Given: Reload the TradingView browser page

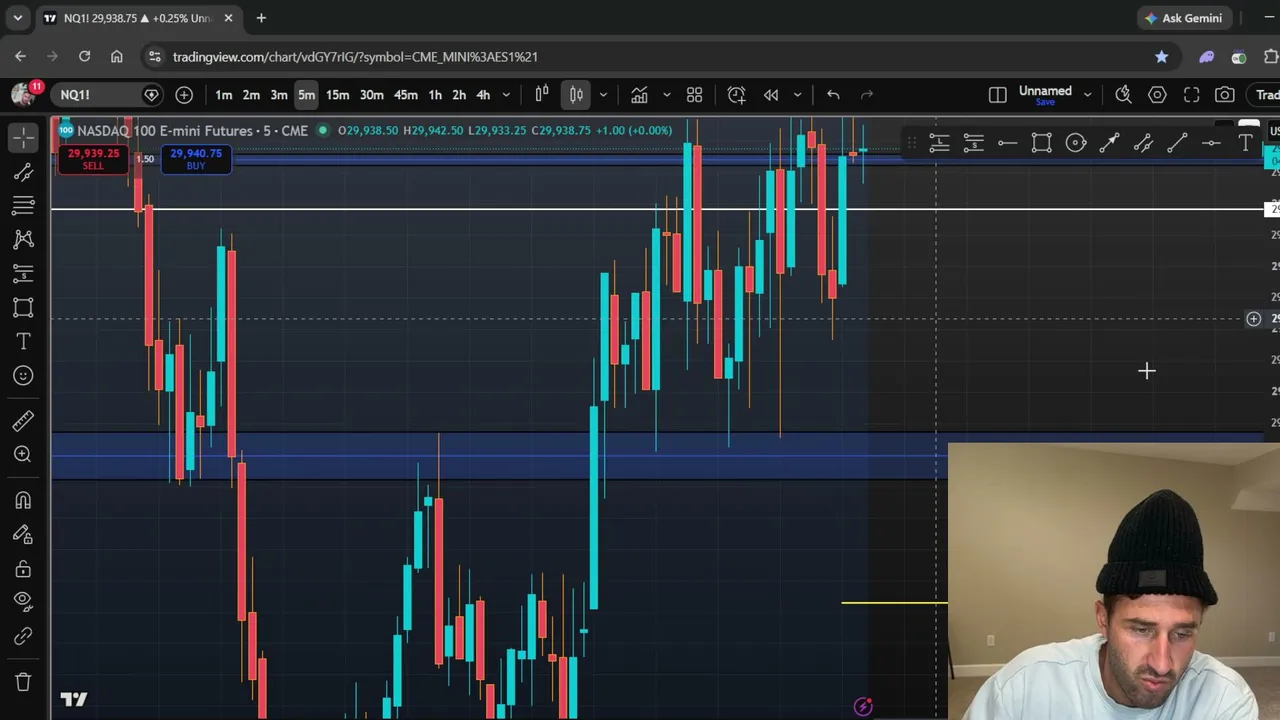Looking at the screenshot, I should [x=85, y=57].
